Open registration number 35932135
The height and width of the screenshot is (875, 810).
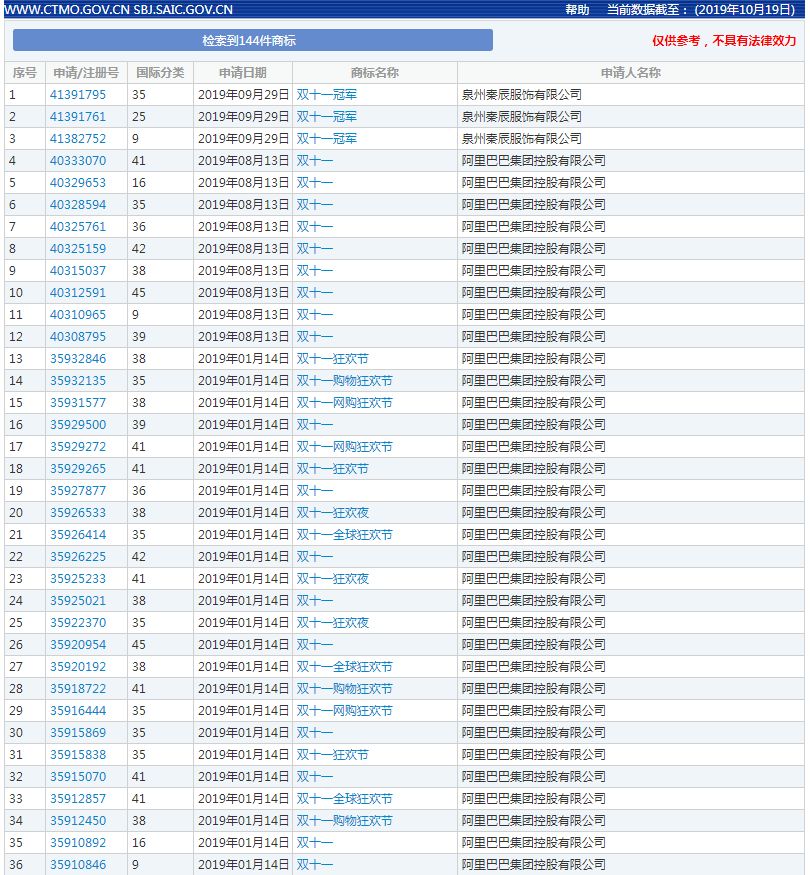pyautogui.click(x=78, y=381)
